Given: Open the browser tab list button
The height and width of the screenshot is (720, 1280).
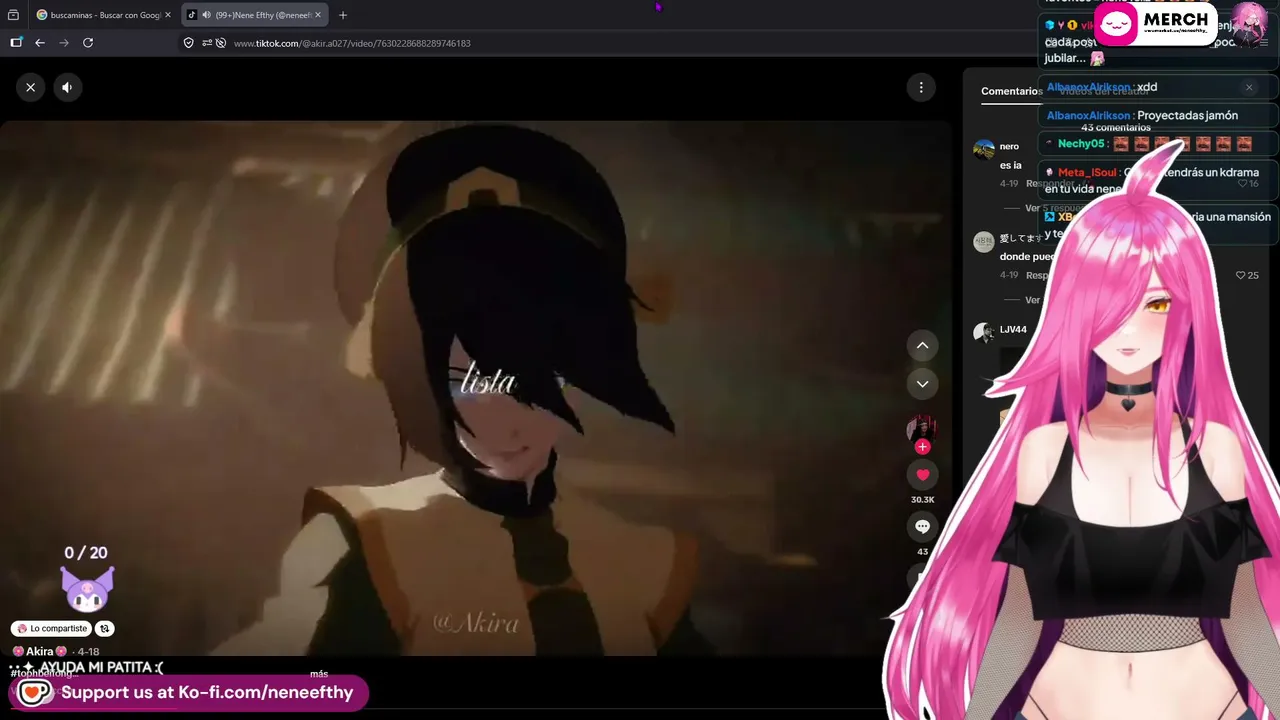Looking at the screenshot, I should (x=13, y=15).
